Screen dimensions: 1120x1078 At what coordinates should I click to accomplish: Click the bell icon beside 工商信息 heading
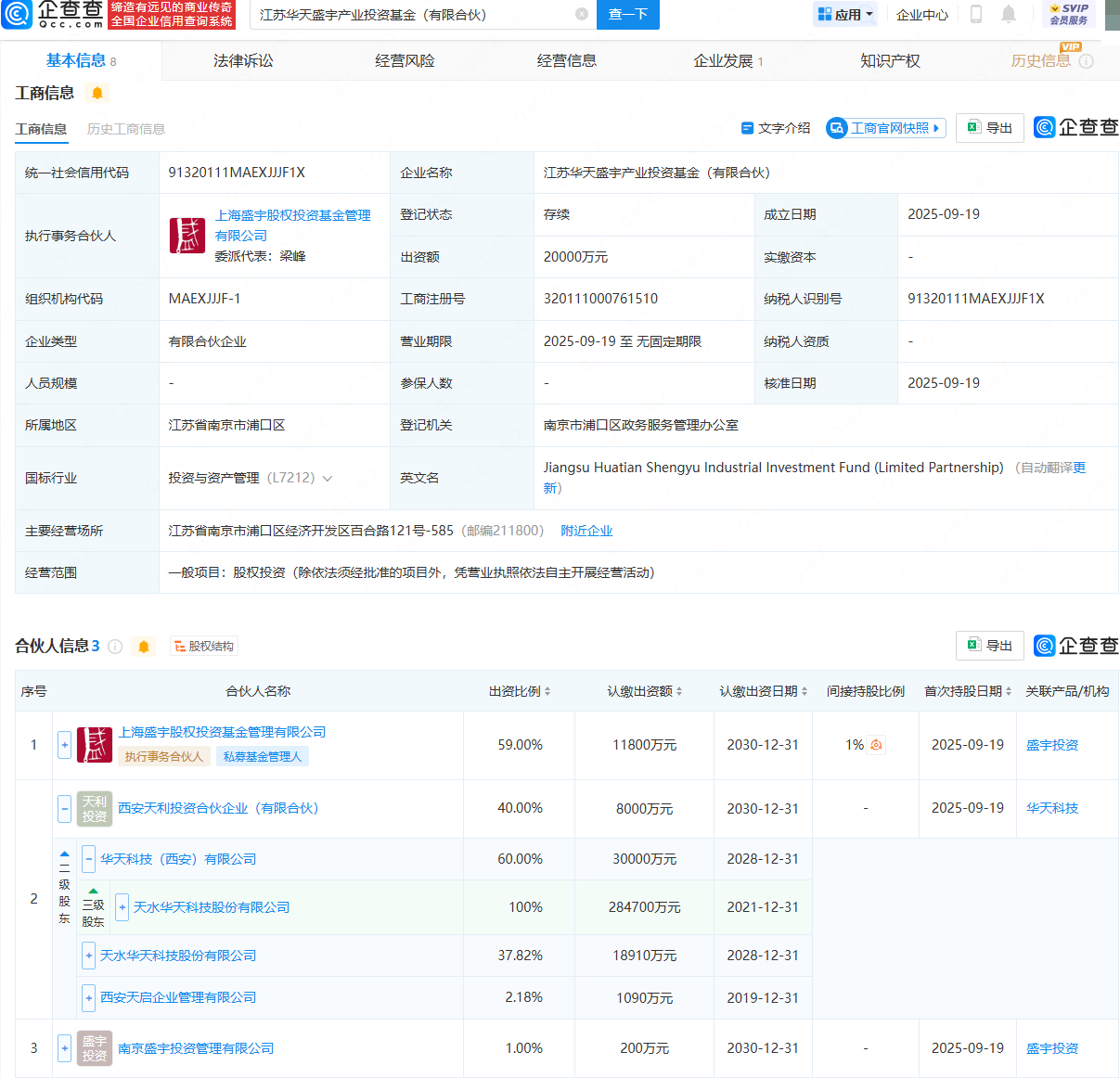click(97, 93)
